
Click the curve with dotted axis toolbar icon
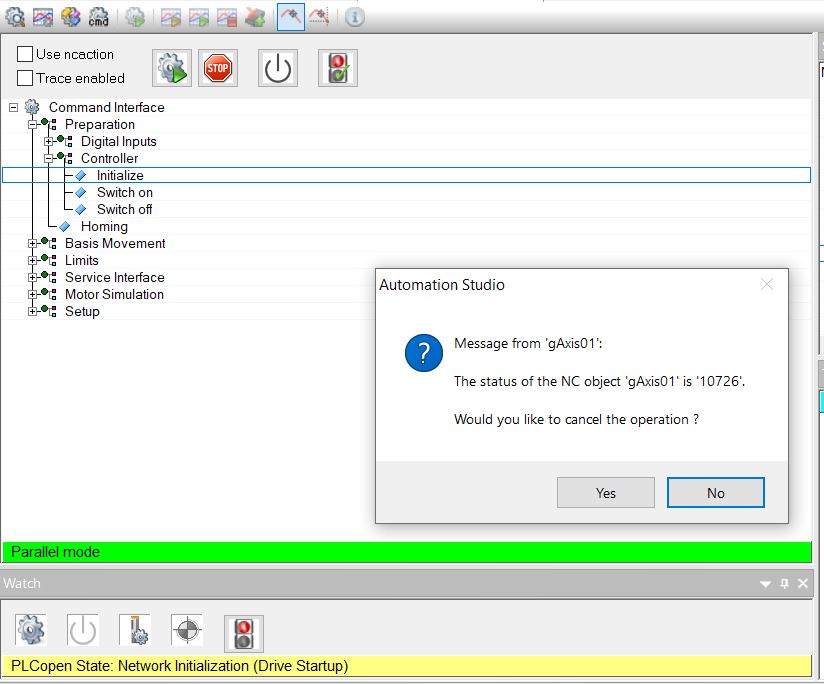pyautogui.click(x=318, y=17)
